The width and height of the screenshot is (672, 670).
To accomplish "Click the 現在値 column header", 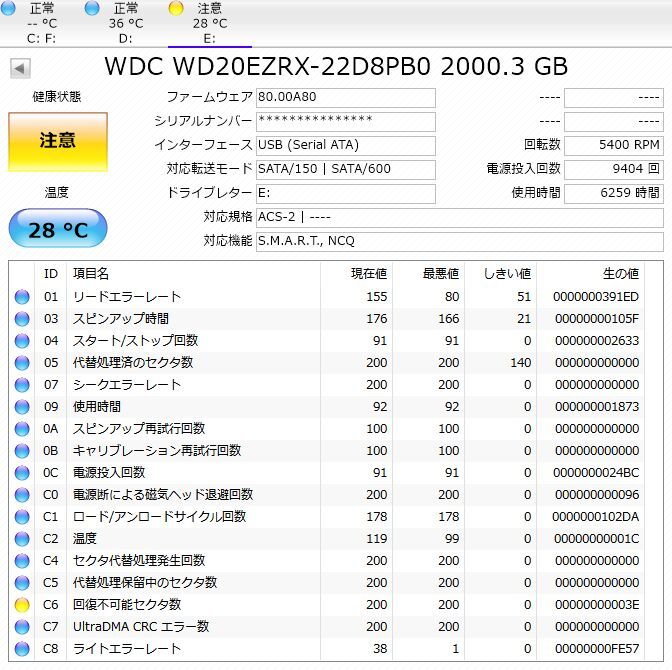I will point(357,273).
